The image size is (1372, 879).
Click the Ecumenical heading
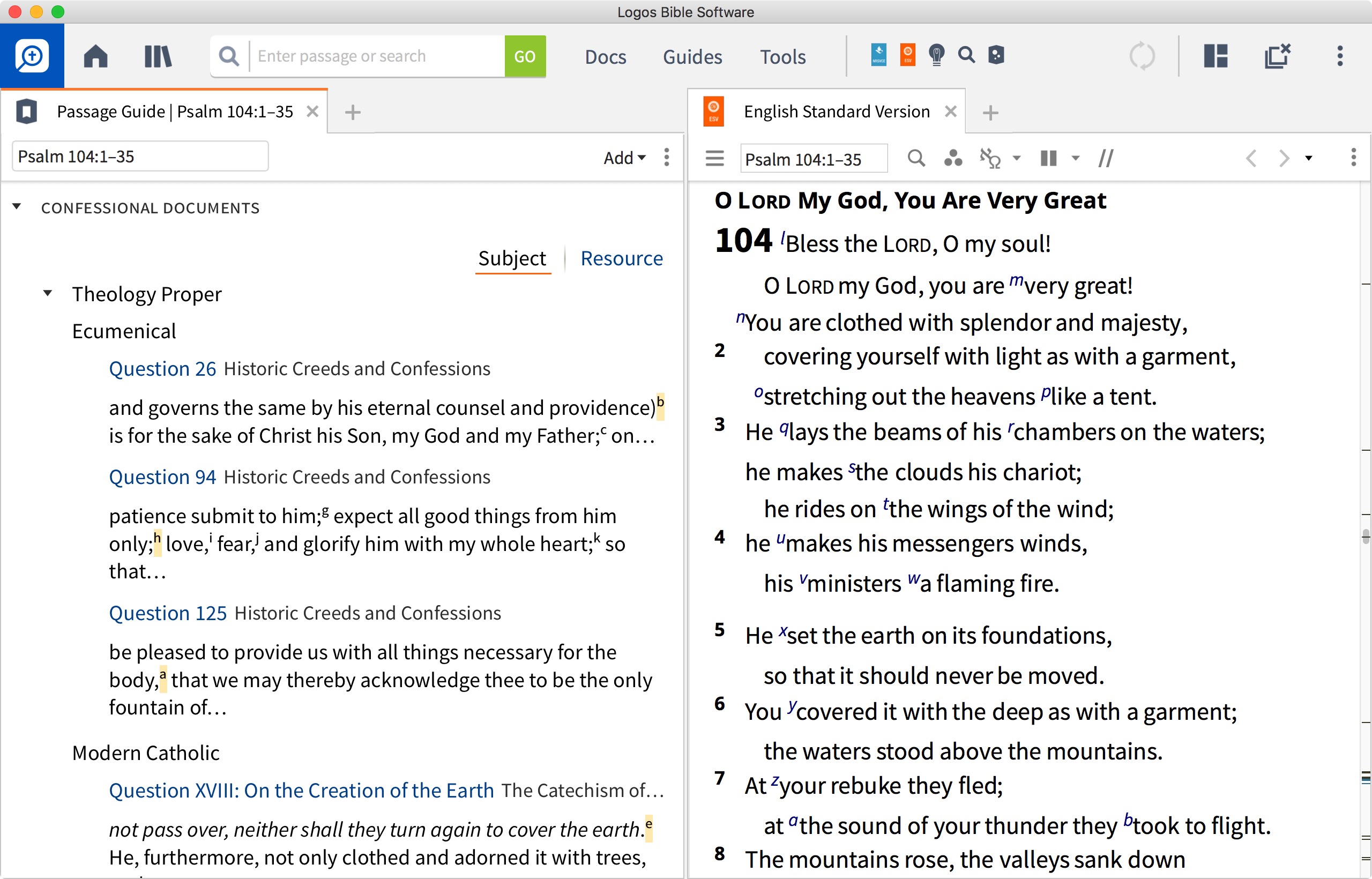(x=124, y=331)
